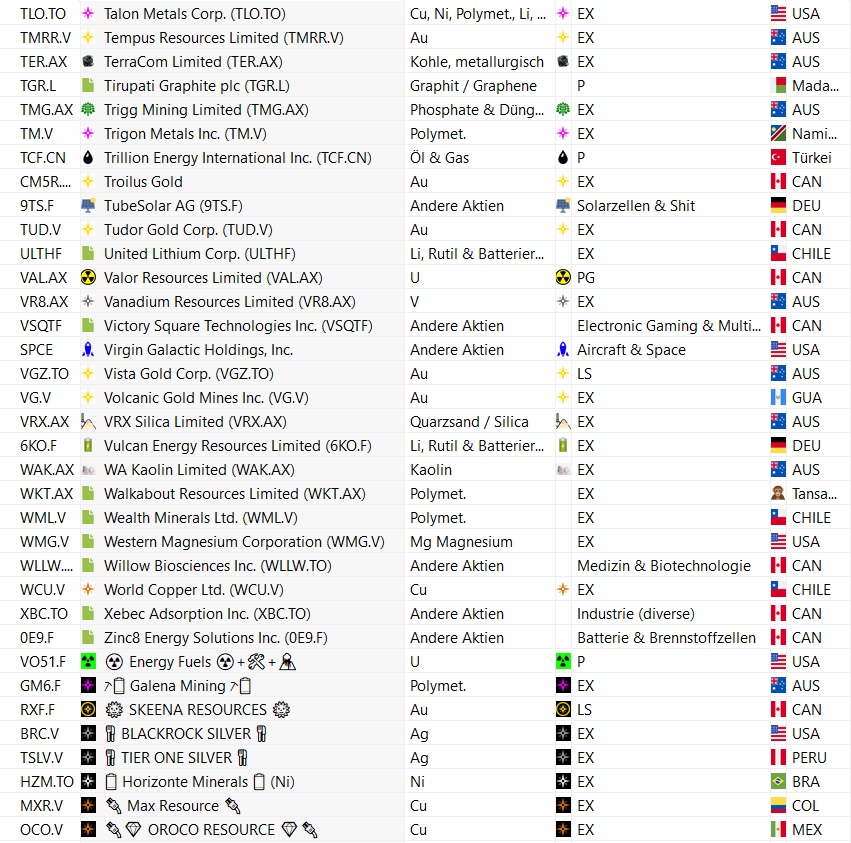The height and width of the screenshot is (843, 851).
Task: Click the Electronic Gaming & Multi... sector cell
Action: point(669,325)
